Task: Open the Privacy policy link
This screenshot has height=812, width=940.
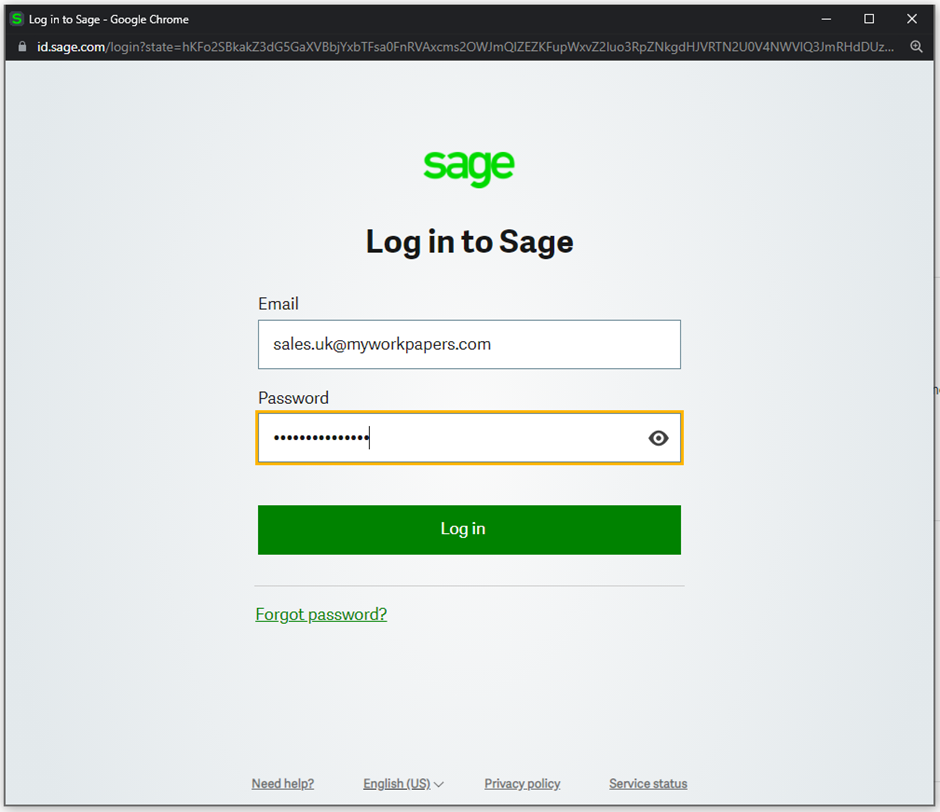Action: [x=522, y=784]
